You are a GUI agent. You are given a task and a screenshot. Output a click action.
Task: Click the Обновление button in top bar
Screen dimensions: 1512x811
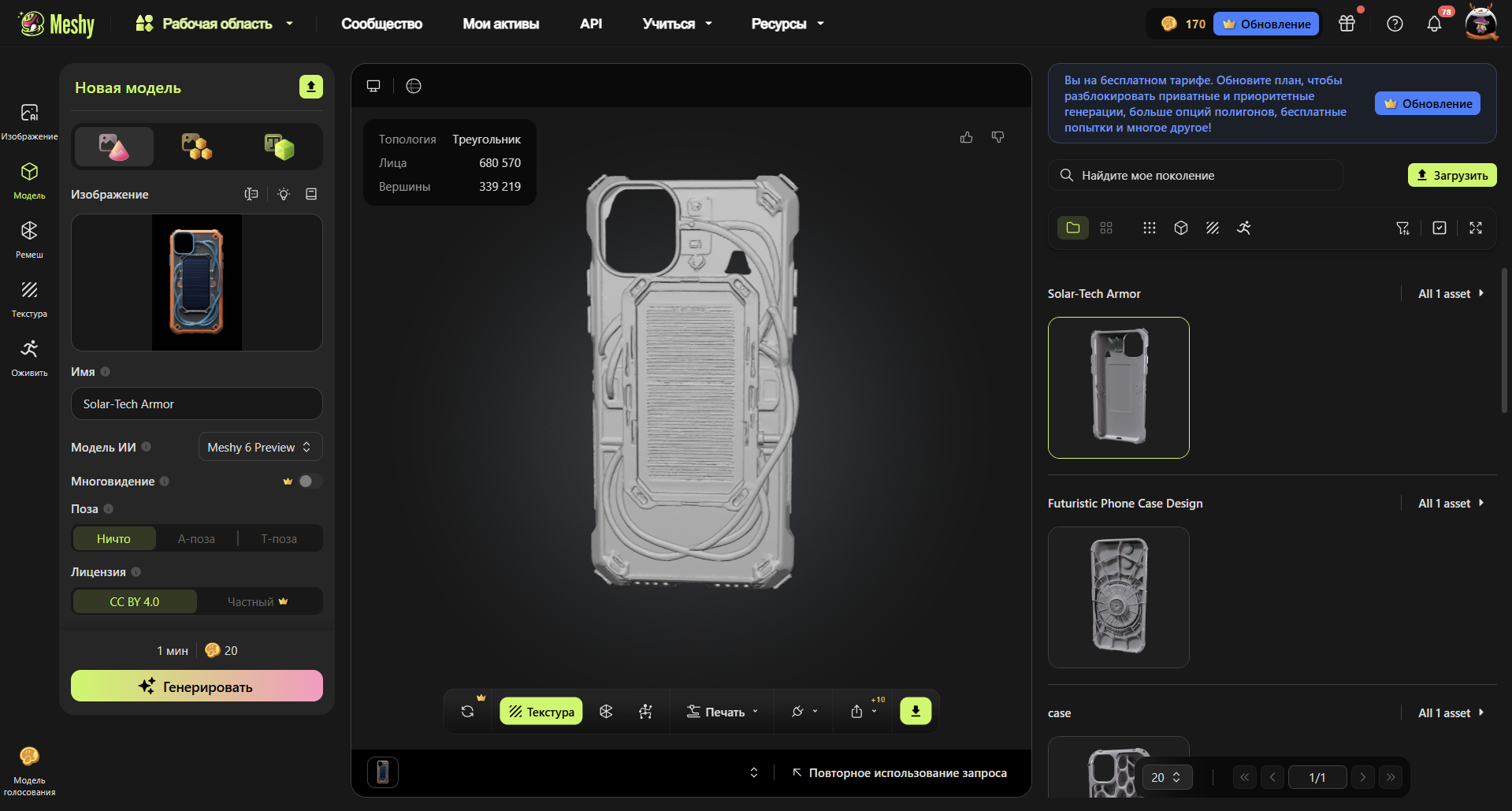tap(1266, 24)
